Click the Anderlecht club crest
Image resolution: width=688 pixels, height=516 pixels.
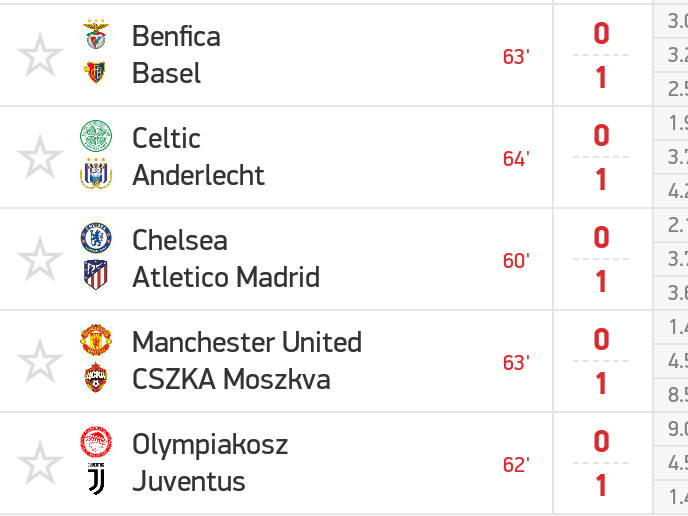[96, 174]
